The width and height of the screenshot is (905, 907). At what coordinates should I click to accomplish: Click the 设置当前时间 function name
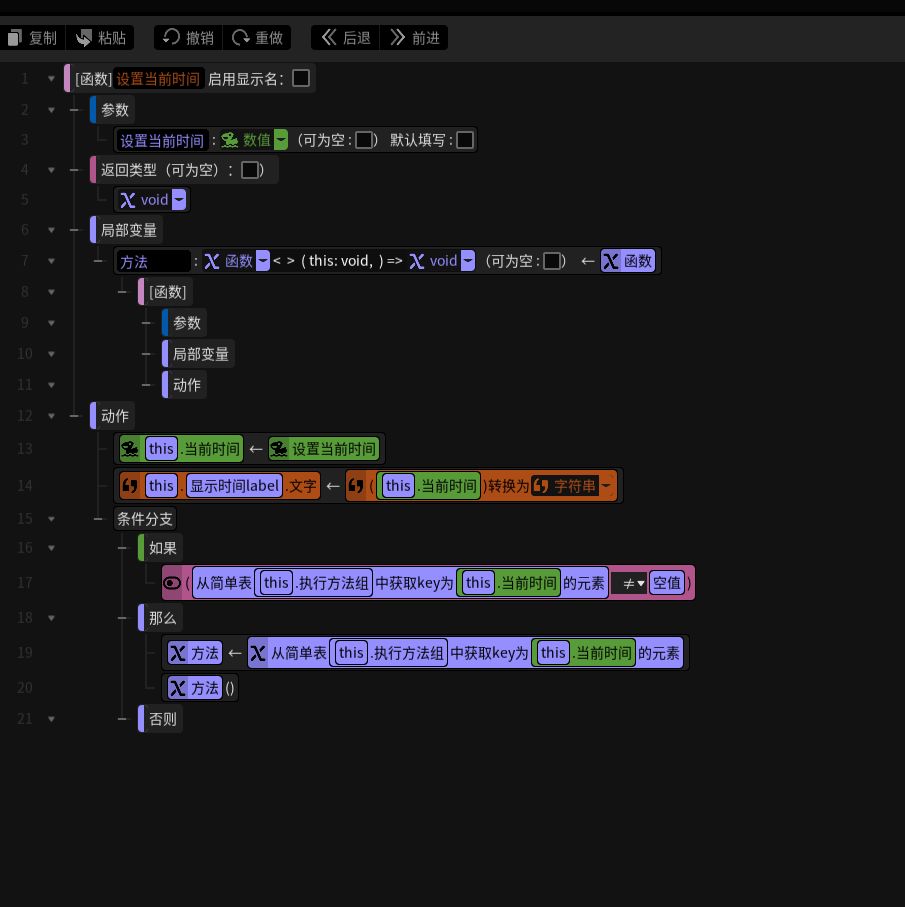(x=158, y=79)
